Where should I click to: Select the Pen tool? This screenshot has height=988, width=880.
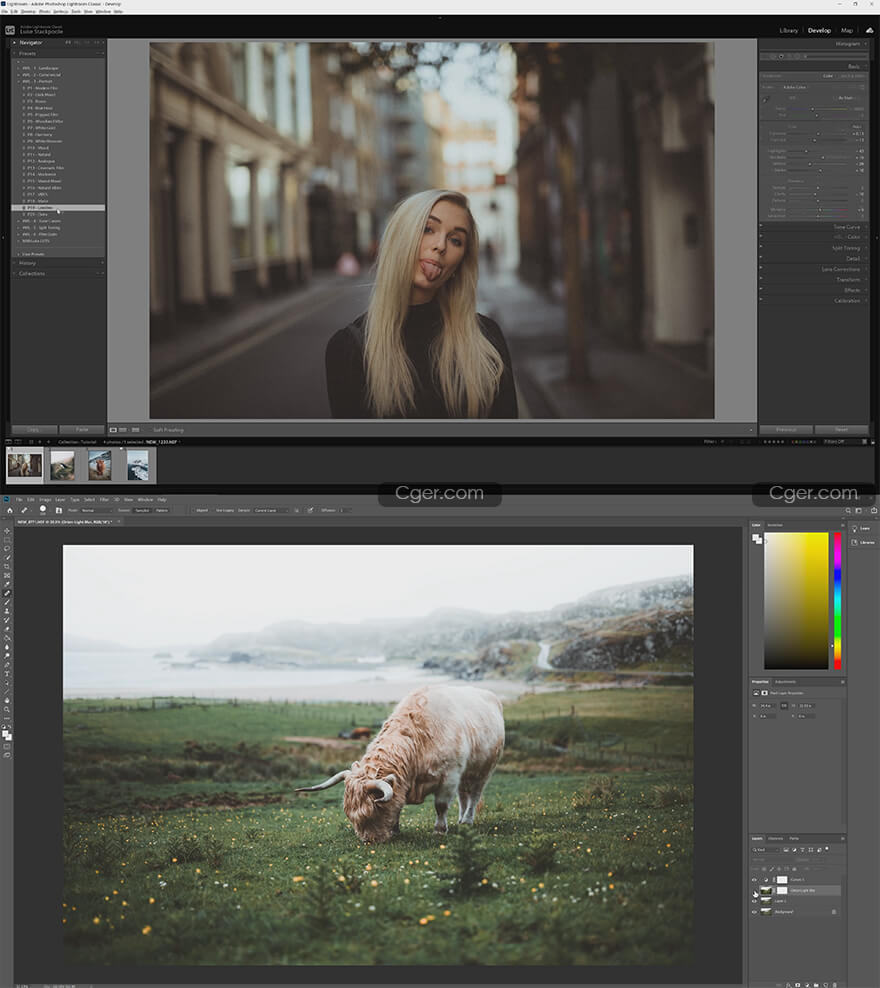tap(7, 664)
